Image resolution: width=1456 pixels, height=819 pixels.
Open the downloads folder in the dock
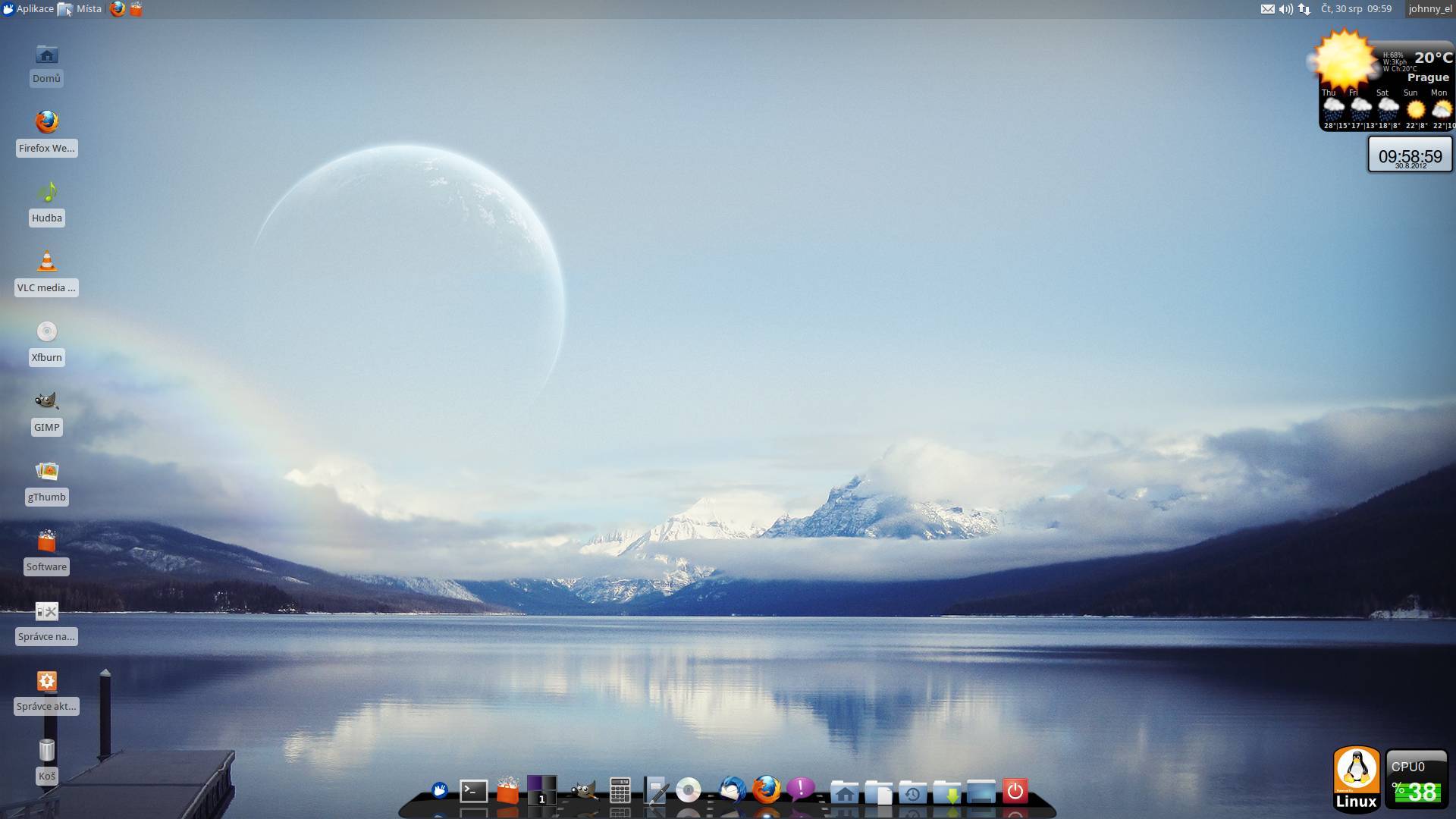click(x=946, y=792)
